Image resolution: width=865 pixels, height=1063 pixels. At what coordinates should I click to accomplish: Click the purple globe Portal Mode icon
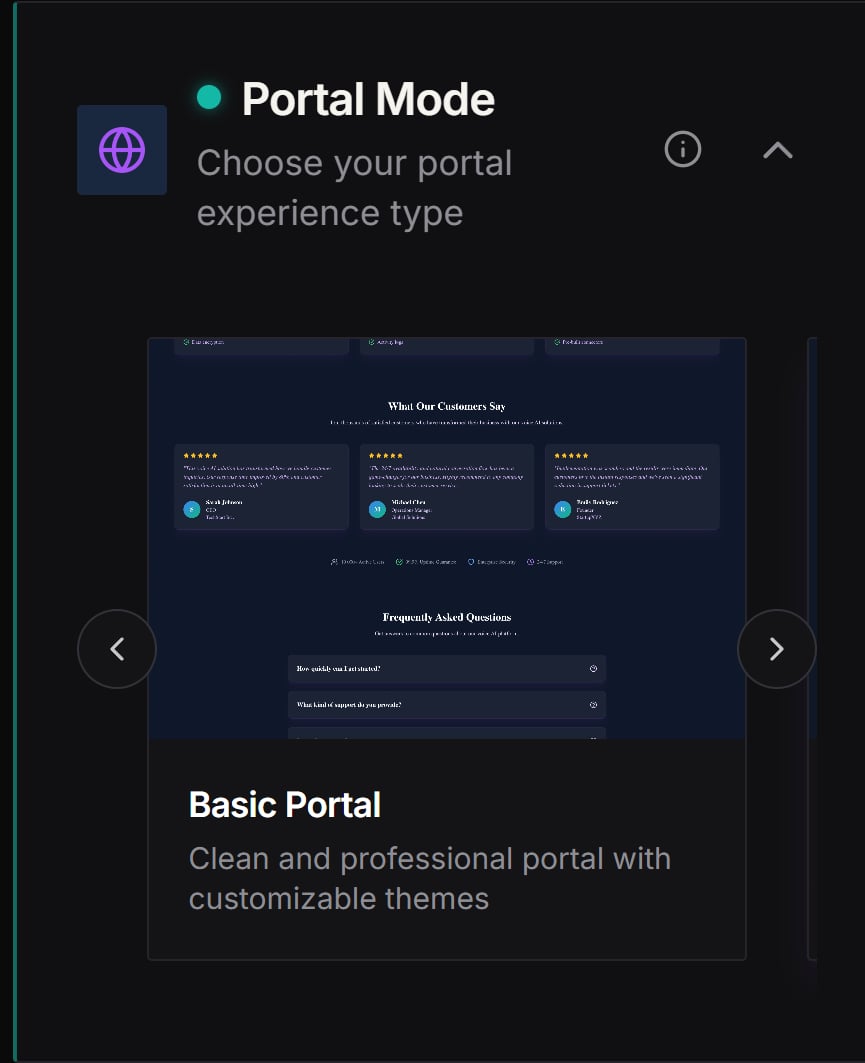[122, 150]
